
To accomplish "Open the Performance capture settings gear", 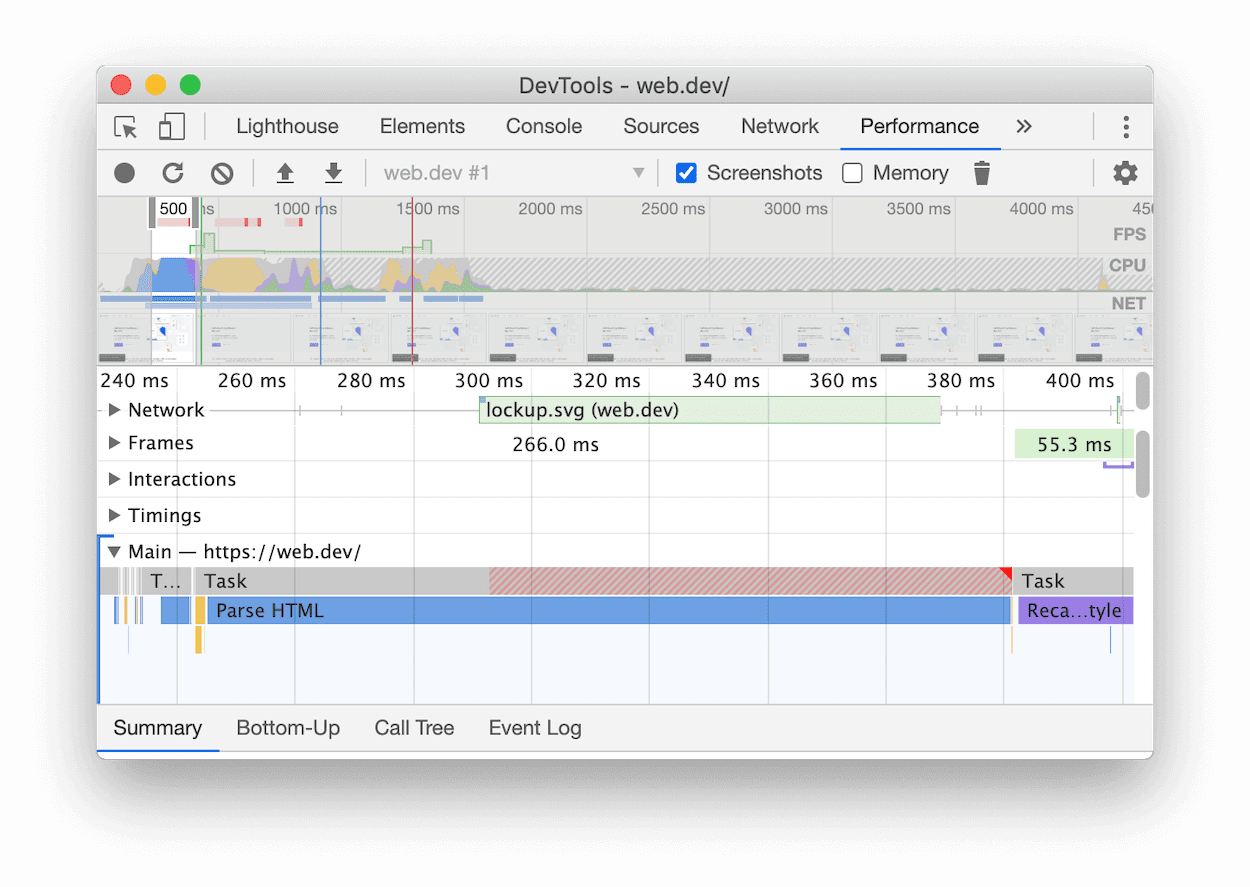I will 1125,172.
